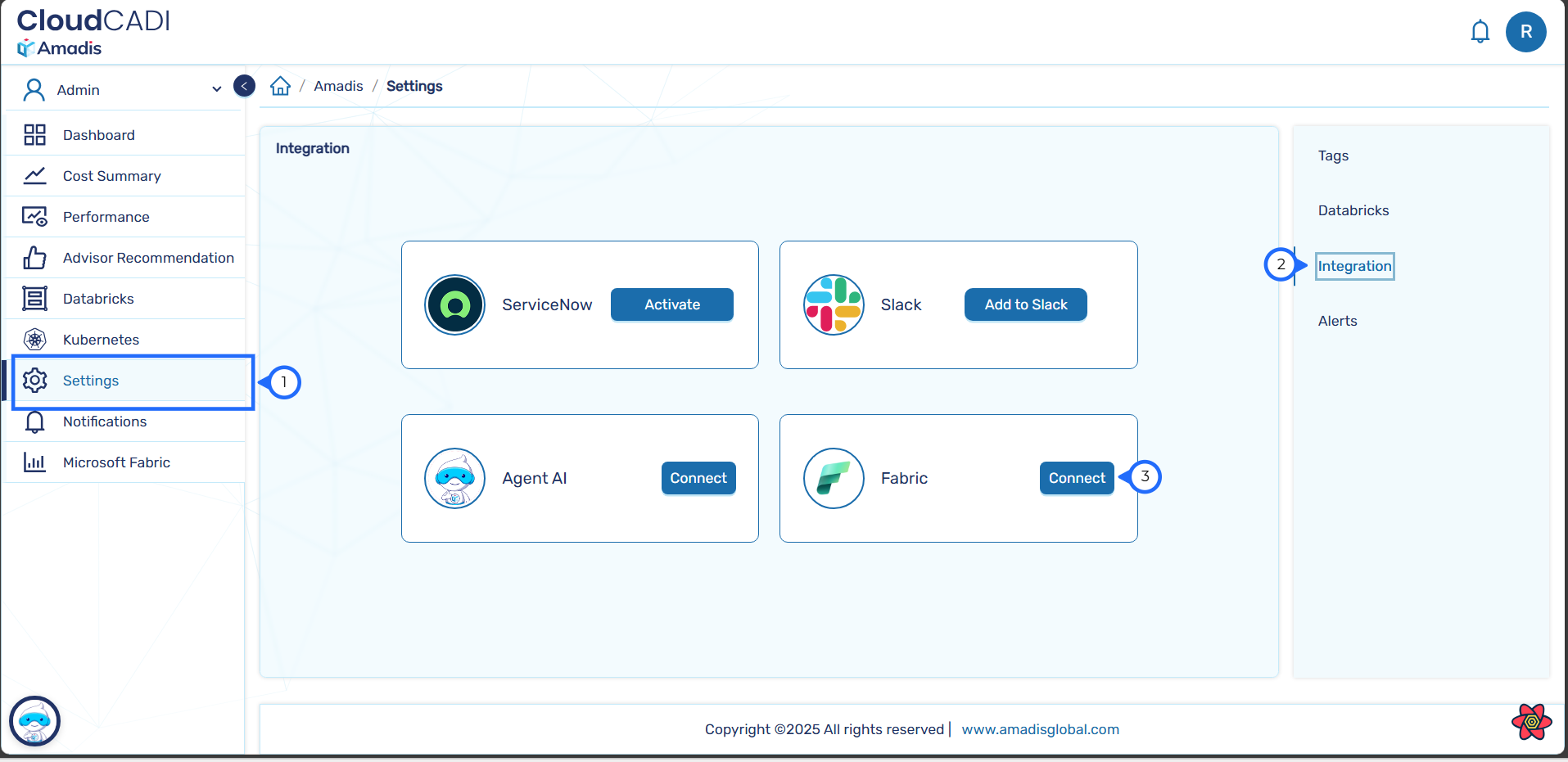Open the user avatar R profile

1525,32
